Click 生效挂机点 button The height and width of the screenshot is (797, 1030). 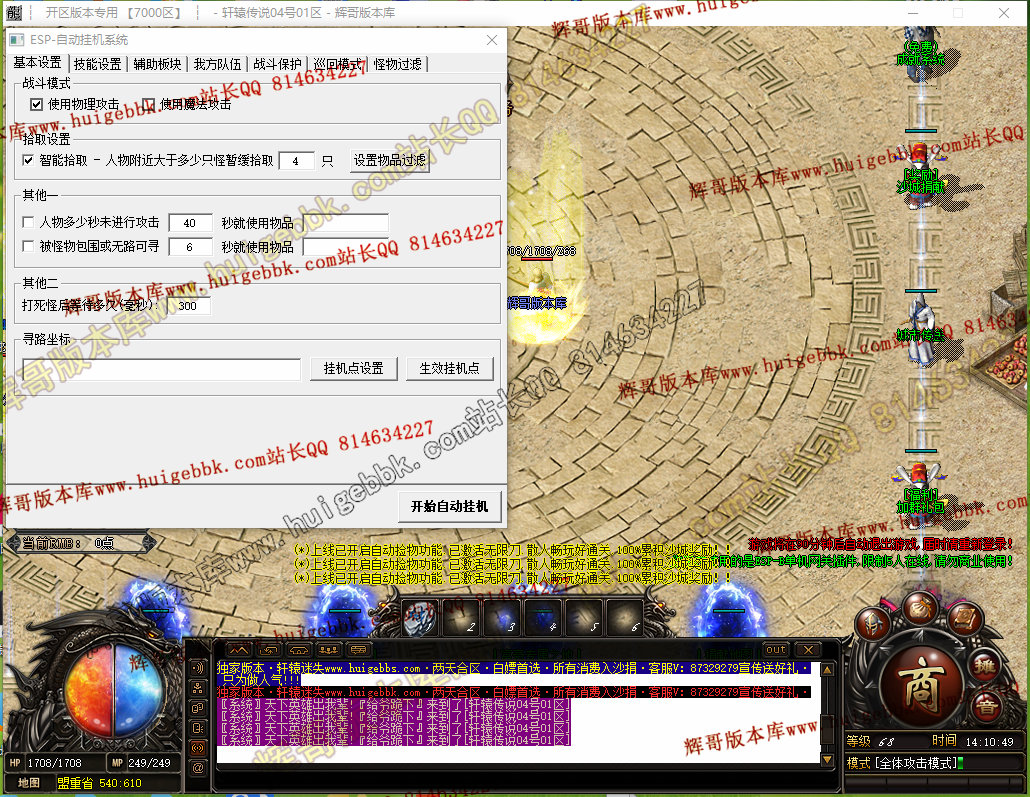pos(449,369)
